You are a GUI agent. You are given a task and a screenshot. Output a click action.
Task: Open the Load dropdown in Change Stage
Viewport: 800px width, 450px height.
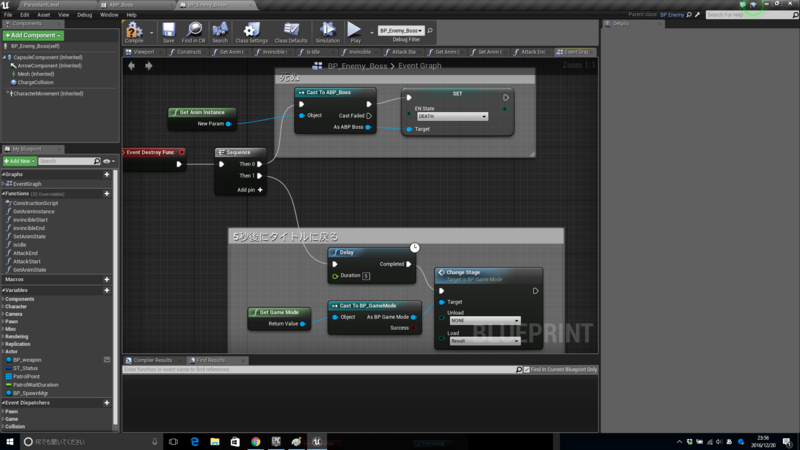coord(485,341)
